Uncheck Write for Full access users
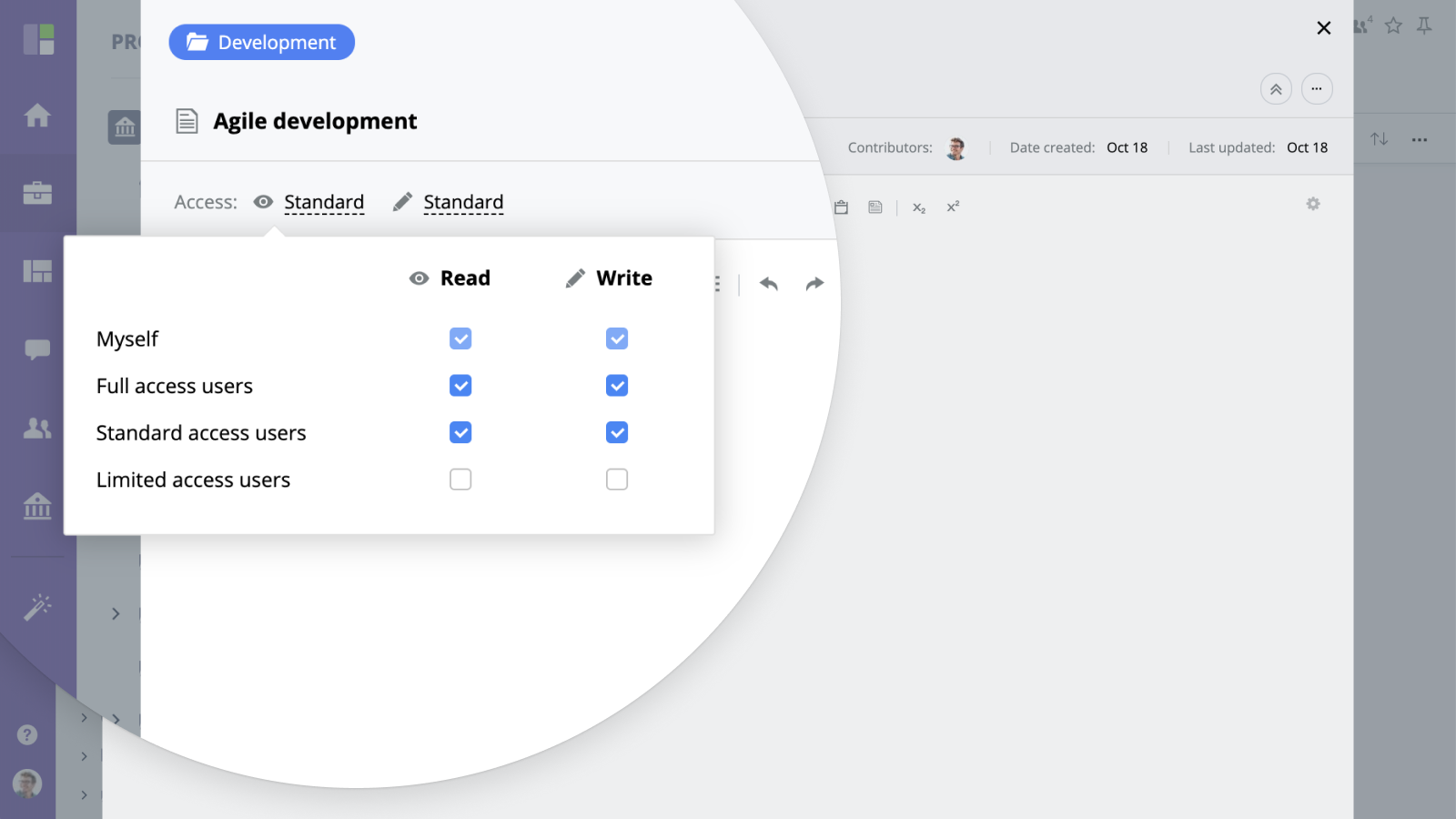Image resolution: width=1456 pixels, height=819 pixels. [x=617, y=386]
